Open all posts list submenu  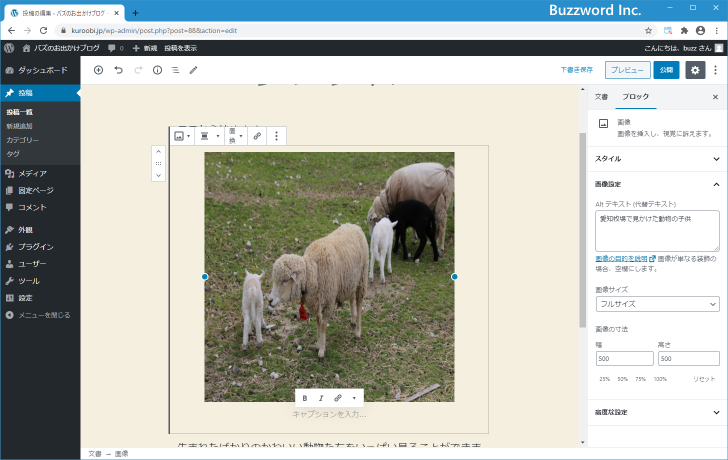(x=20, y=112)
